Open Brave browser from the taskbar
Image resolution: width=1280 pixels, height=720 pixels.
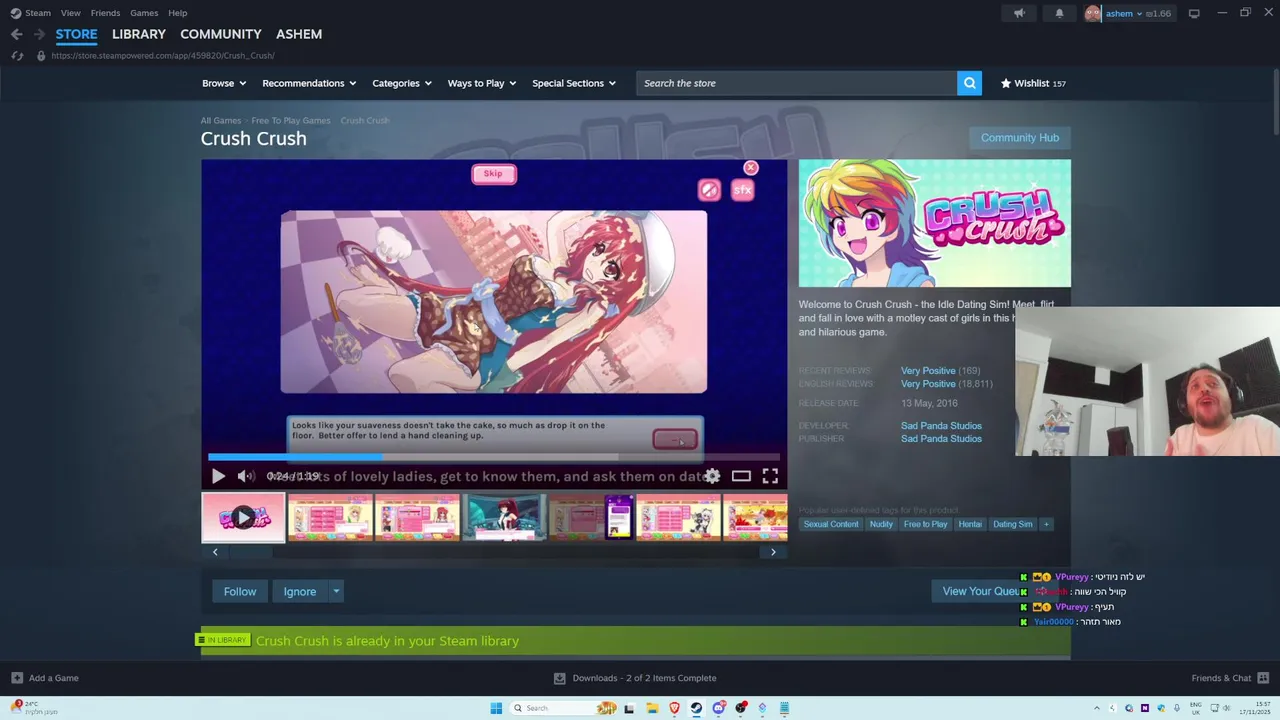click(674, 708)
